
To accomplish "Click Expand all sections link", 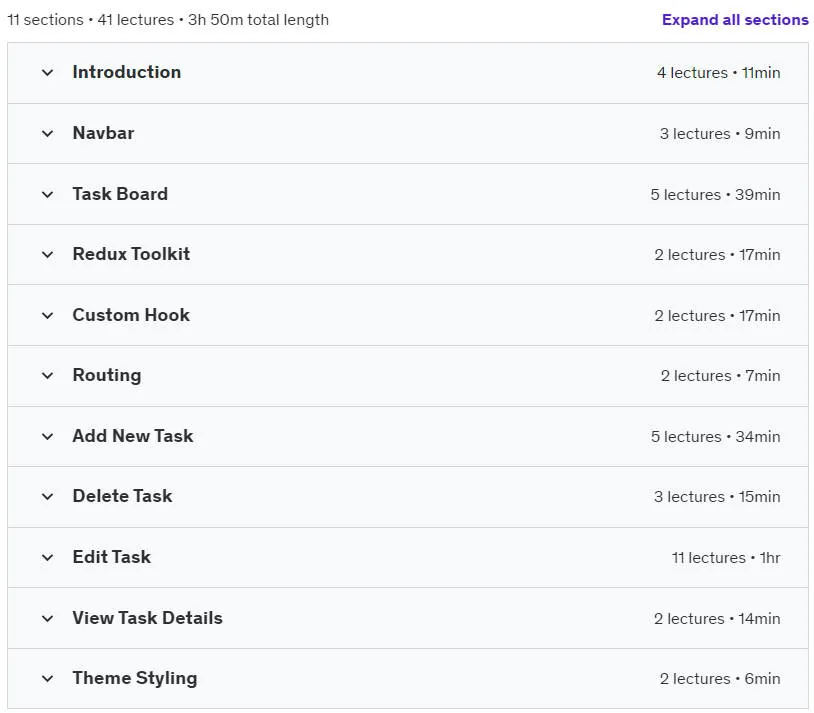I will pos(735,20).
